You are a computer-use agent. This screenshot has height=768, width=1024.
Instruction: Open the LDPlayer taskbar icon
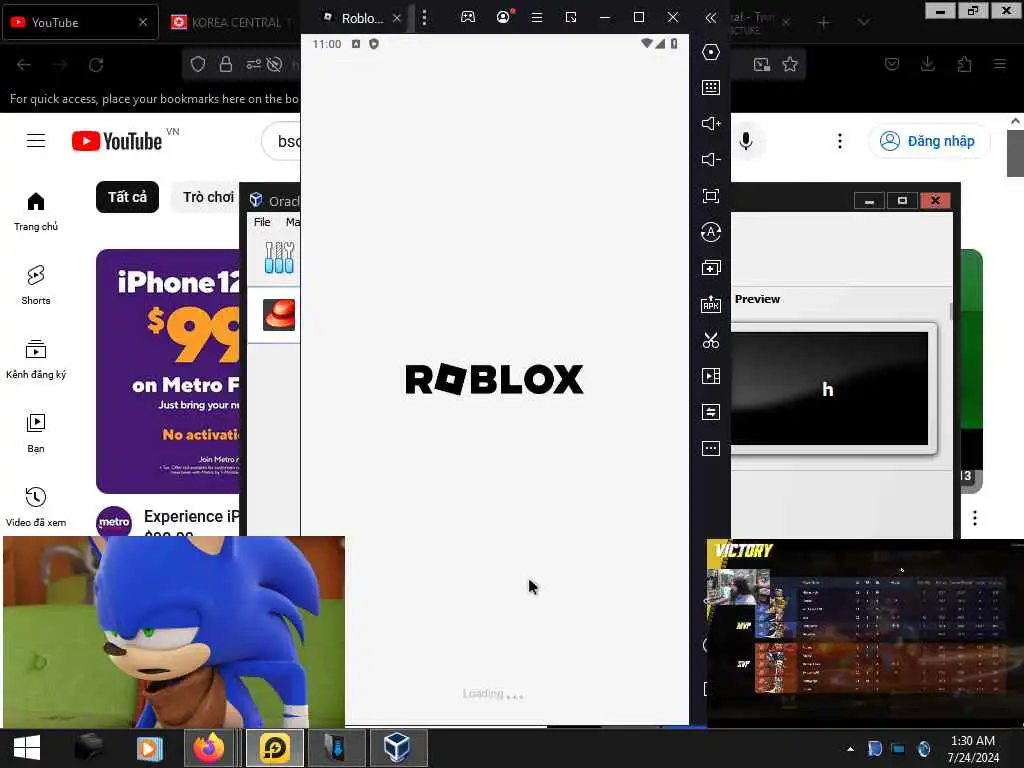click(x=275, y=748)
